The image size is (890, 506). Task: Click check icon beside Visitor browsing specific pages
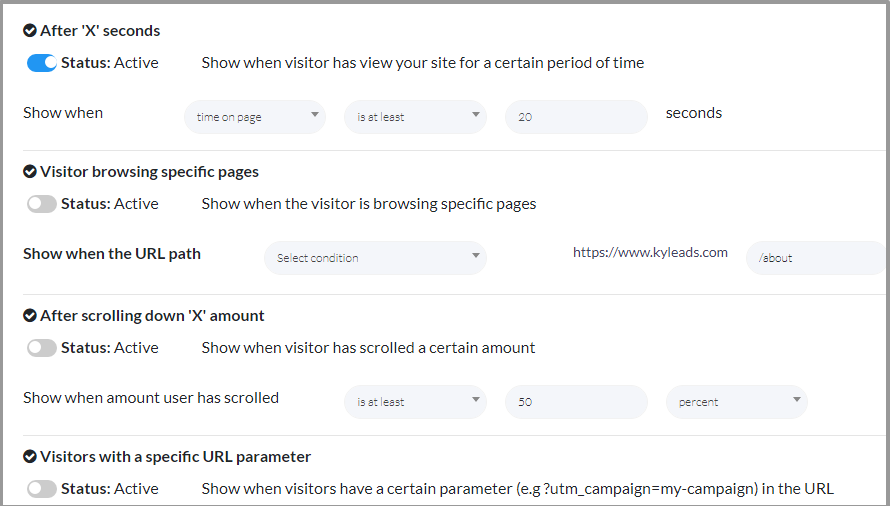click(x=30, y=172)
